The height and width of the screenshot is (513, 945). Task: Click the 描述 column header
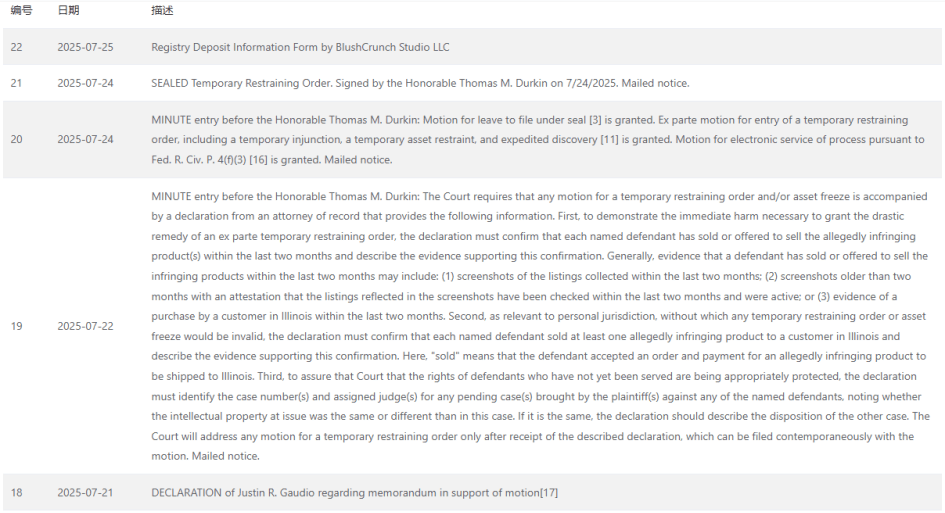point(162,10)
